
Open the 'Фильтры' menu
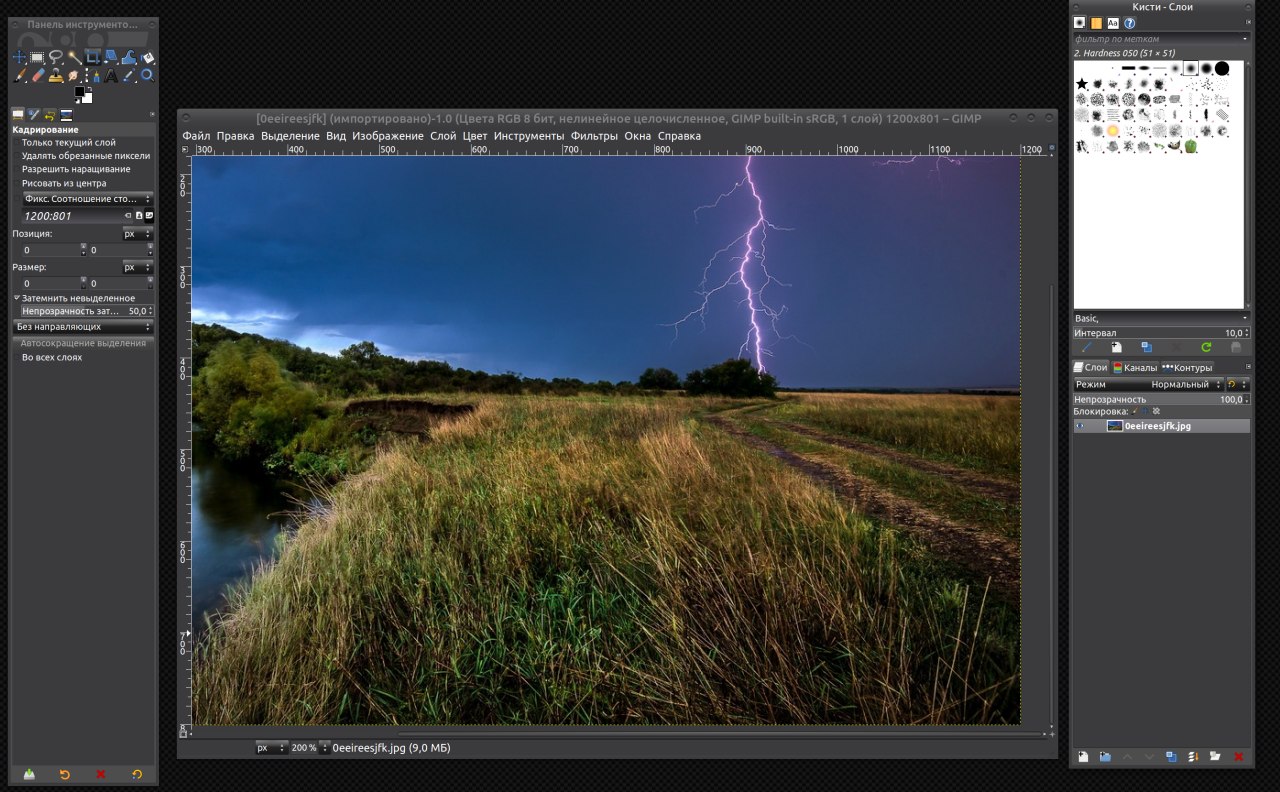click(x=594, y=136)
